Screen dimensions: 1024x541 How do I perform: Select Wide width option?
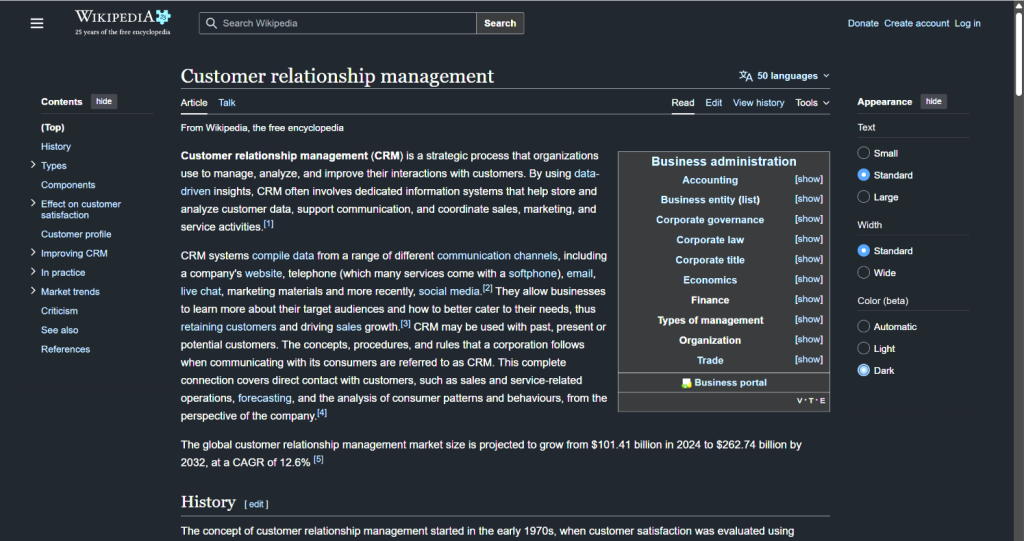click(x=863, y=272)
